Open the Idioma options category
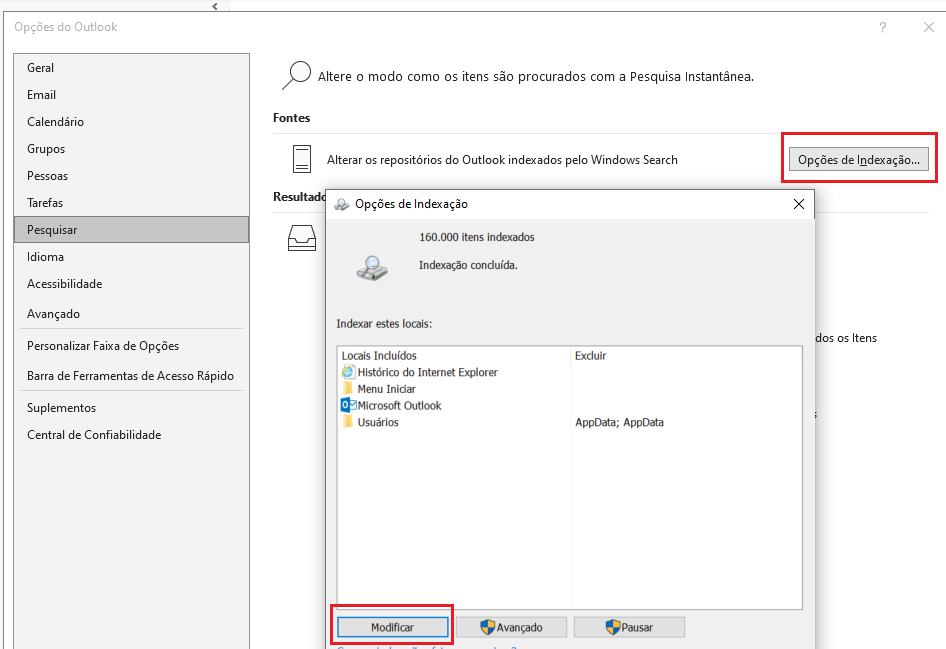 coord(132,257)
